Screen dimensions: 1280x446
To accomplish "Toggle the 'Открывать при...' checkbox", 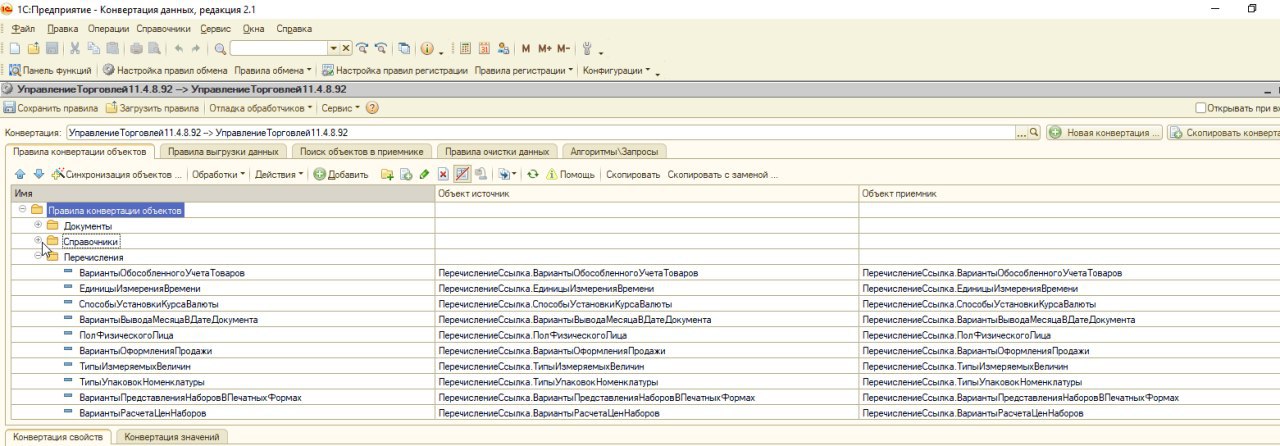I will (x=1201, y=108).
